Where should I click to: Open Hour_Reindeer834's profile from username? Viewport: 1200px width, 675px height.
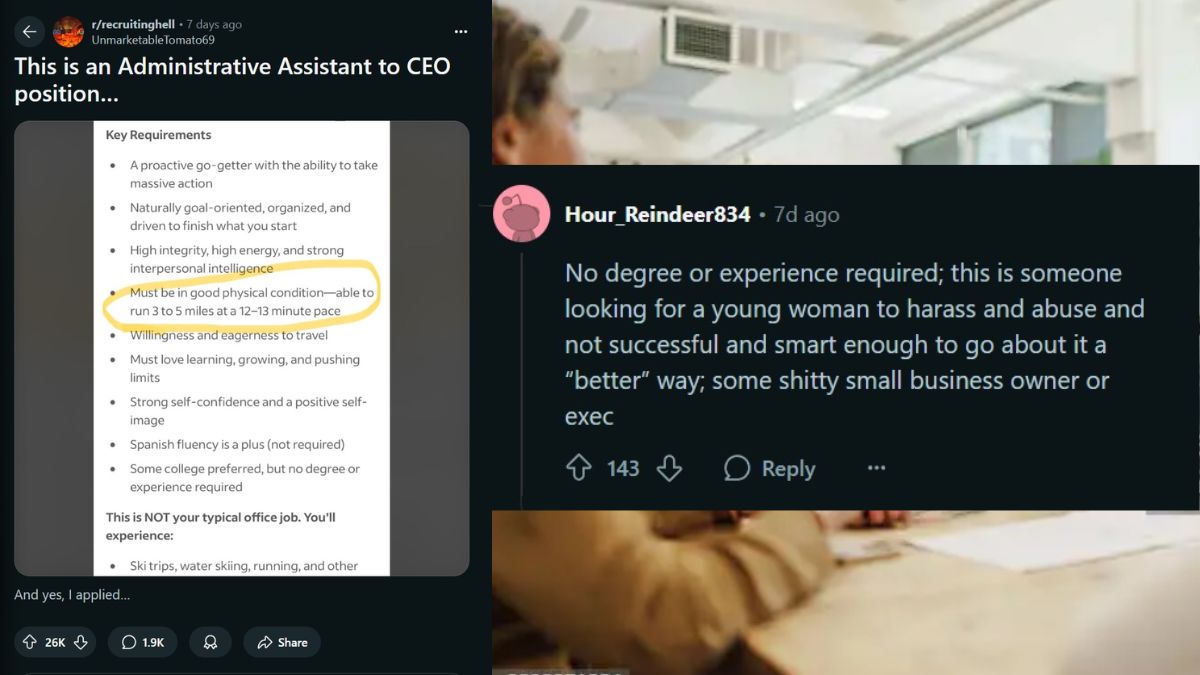pos(657,214)
